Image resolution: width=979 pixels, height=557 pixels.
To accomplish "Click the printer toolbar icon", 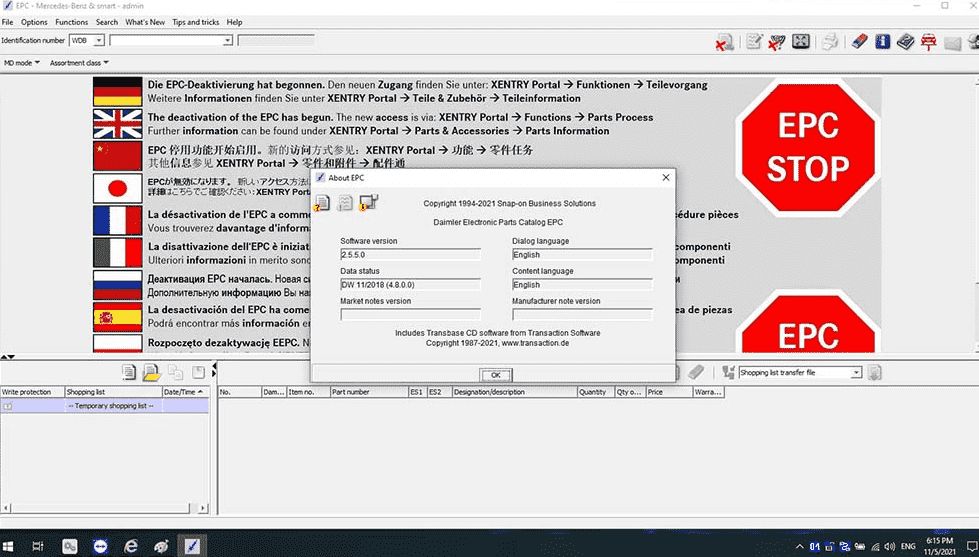I will pos(830,42).
